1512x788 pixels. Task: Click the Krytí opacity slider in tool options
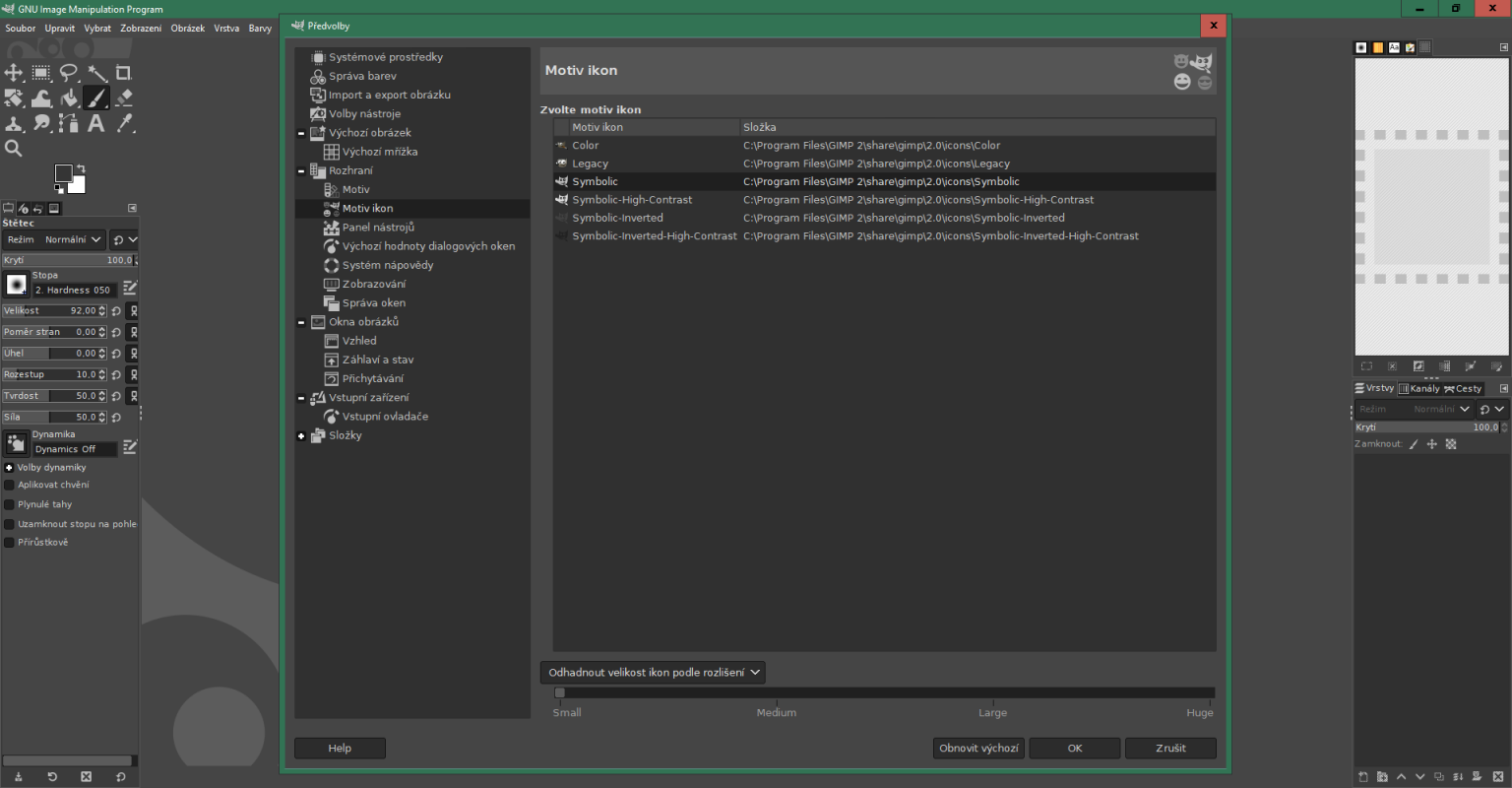(70, 261)
